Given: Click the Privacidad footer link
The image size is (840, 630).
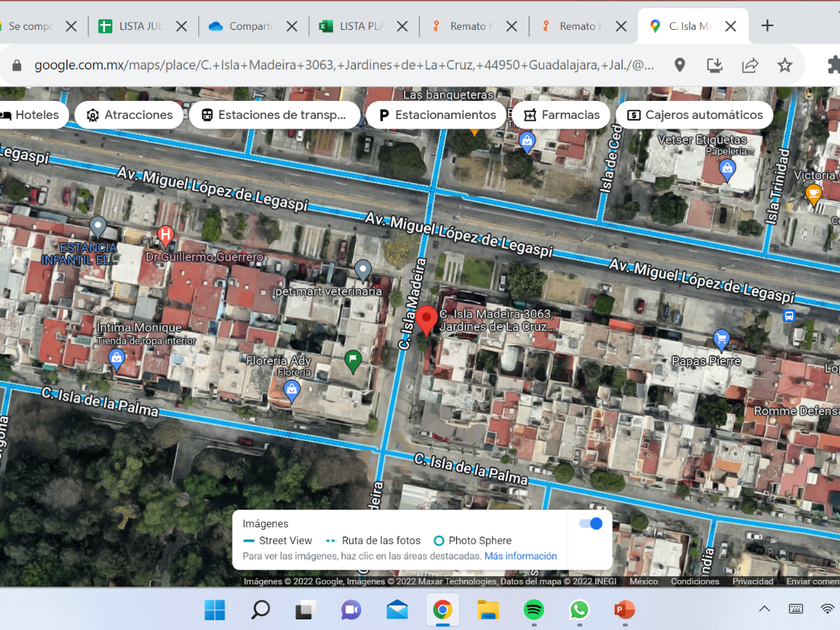Looking at the screenshot, I should point(753,581).
